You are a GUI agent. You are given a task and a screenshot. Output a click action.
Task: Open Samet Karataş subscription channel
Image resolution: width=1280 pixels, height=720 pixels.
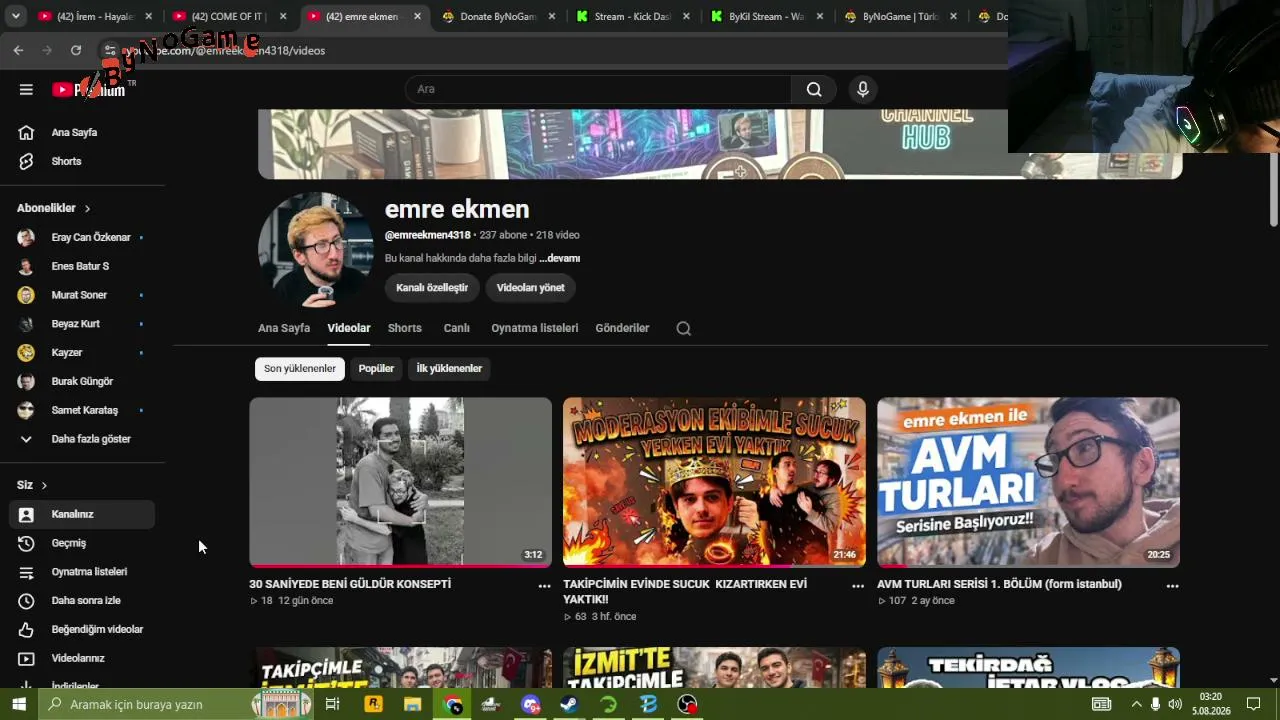[82, 411]
